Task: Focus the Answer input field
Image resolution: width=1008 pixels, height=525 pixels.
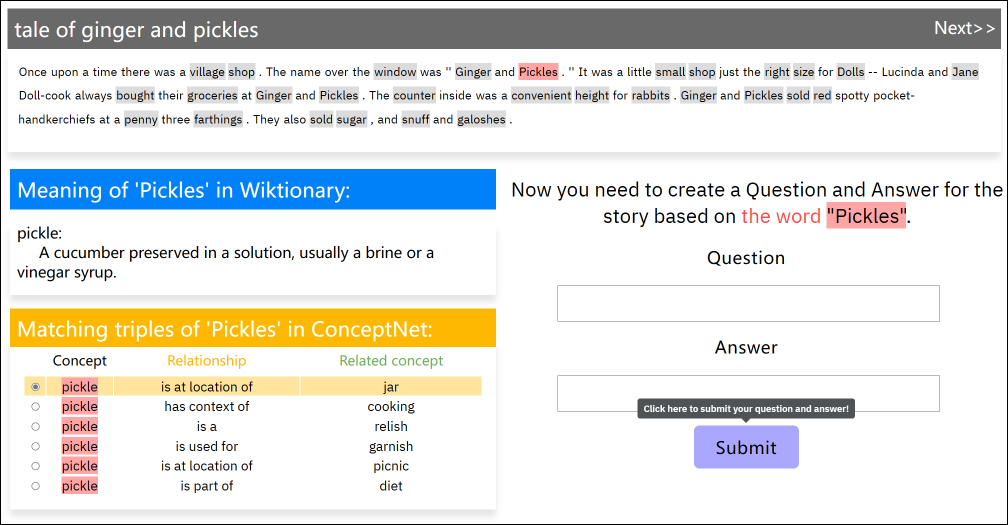Action: click(748, 393)
